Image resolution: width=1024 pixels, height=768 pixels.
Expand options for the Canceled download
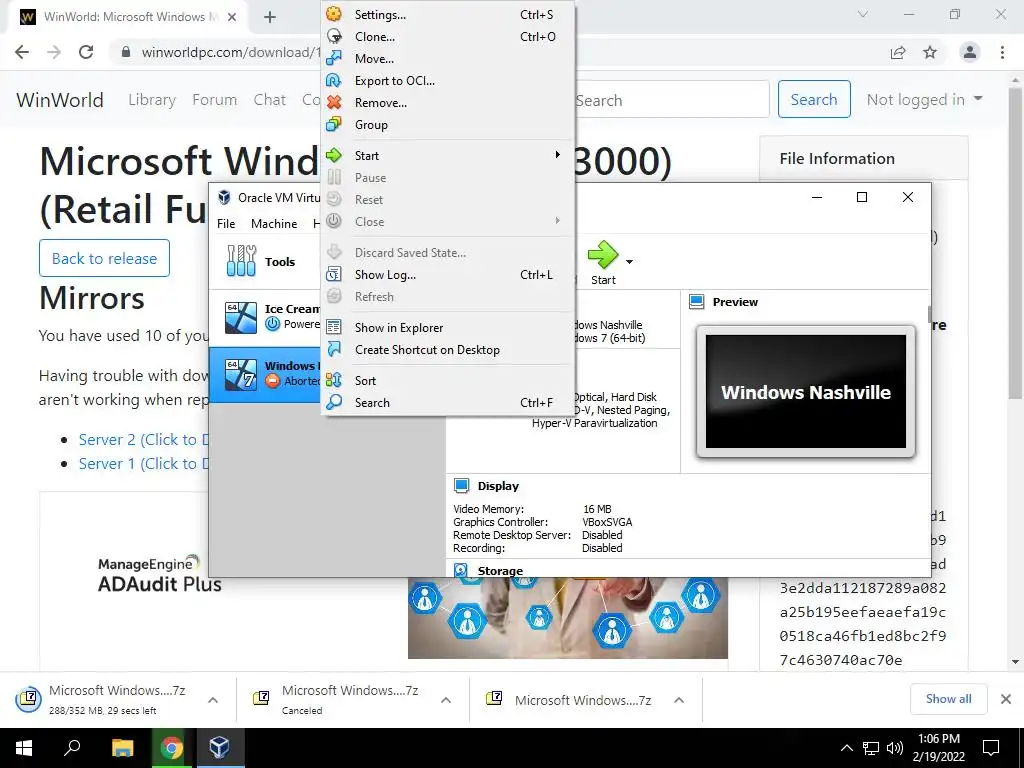click(x=446, y=700)
